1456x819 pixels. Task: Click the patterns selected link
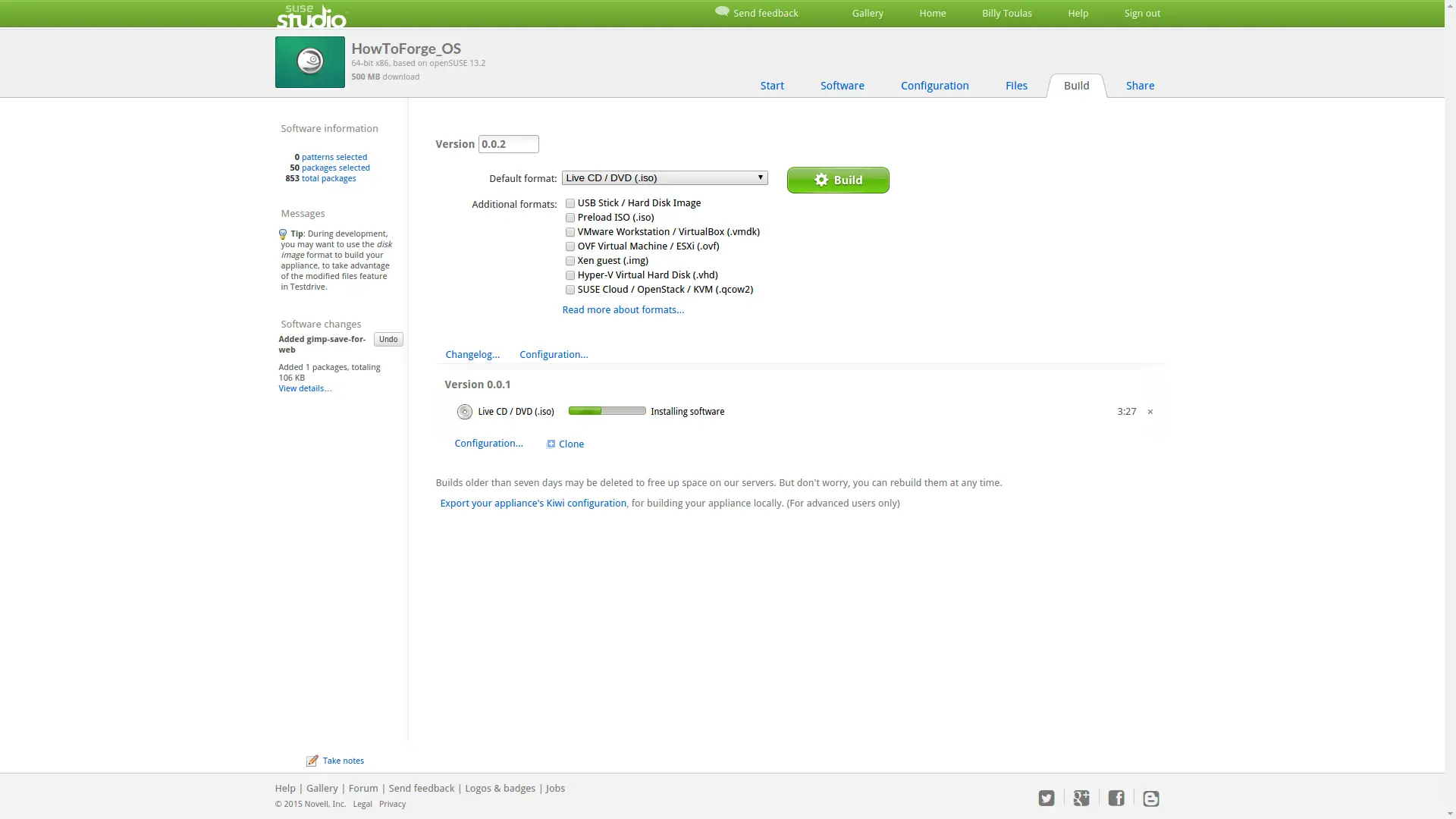click(x=334, y=158)
